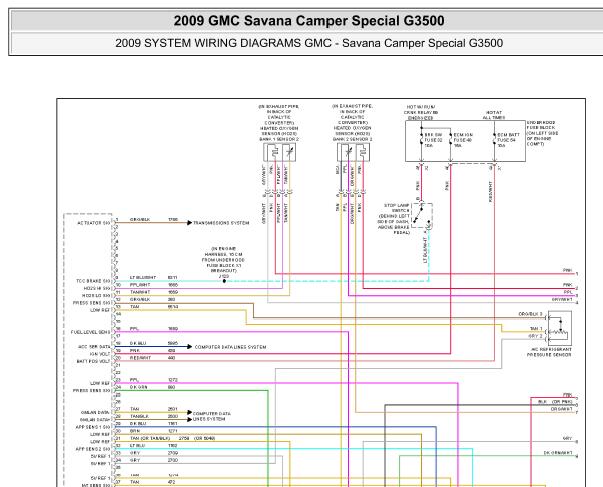Click the vertical "RED/WHT" label below ECM BATT fuse
Image resolution: width=603 pixels, height=487 pixels.
(491, 192)
